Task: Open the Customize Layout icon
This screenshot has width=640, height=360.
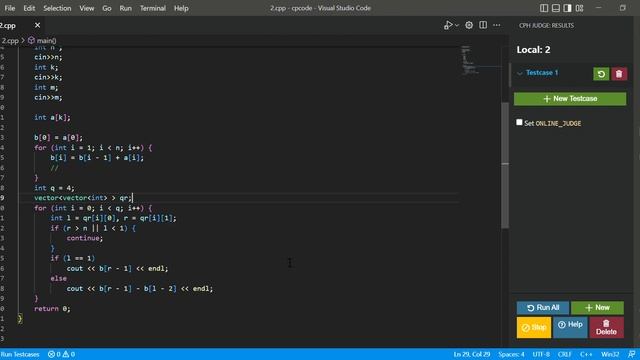Action: pos(579,8)
